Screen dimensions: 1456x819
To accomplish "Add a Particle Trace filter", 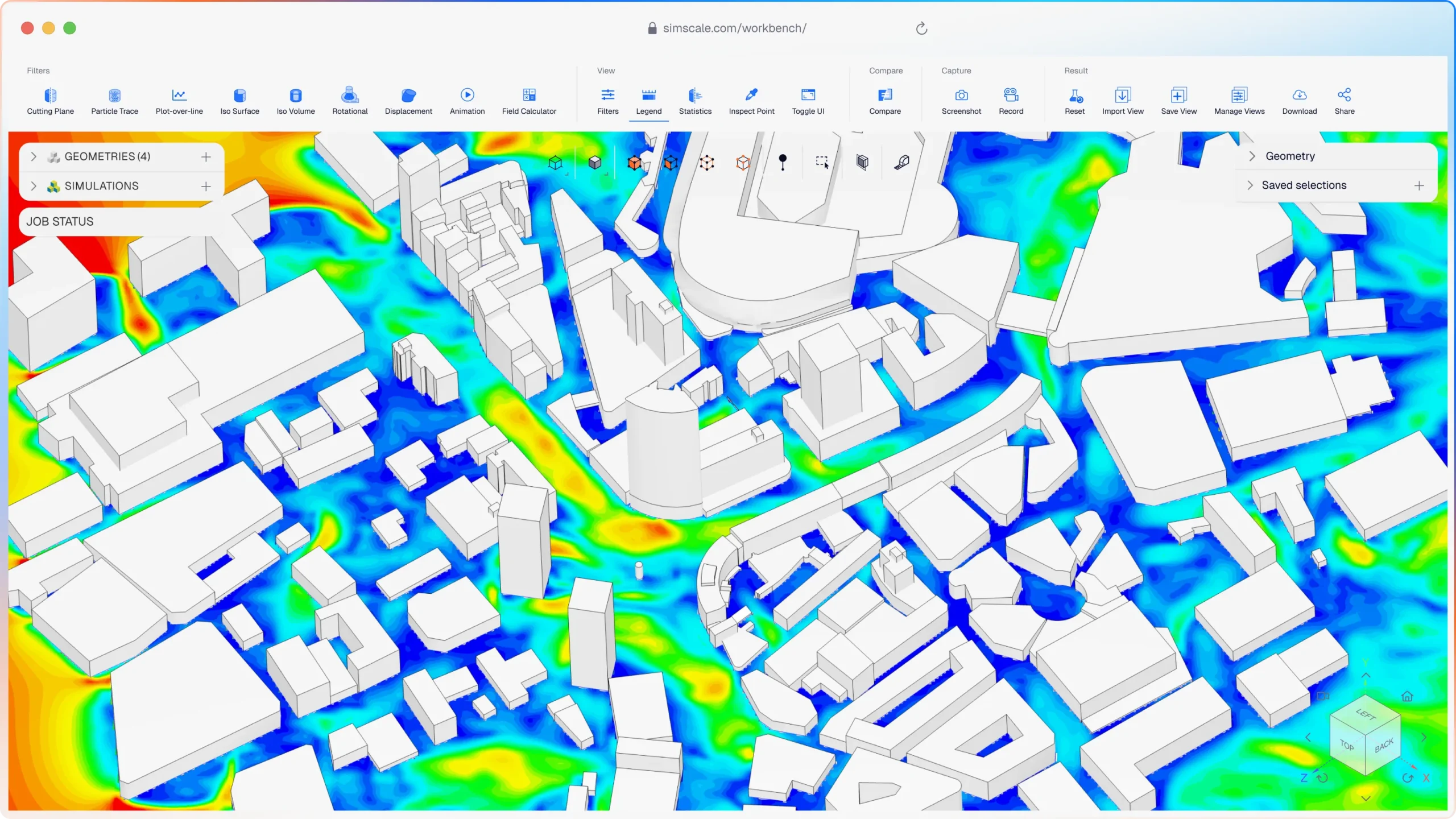I will coord(114,101).
